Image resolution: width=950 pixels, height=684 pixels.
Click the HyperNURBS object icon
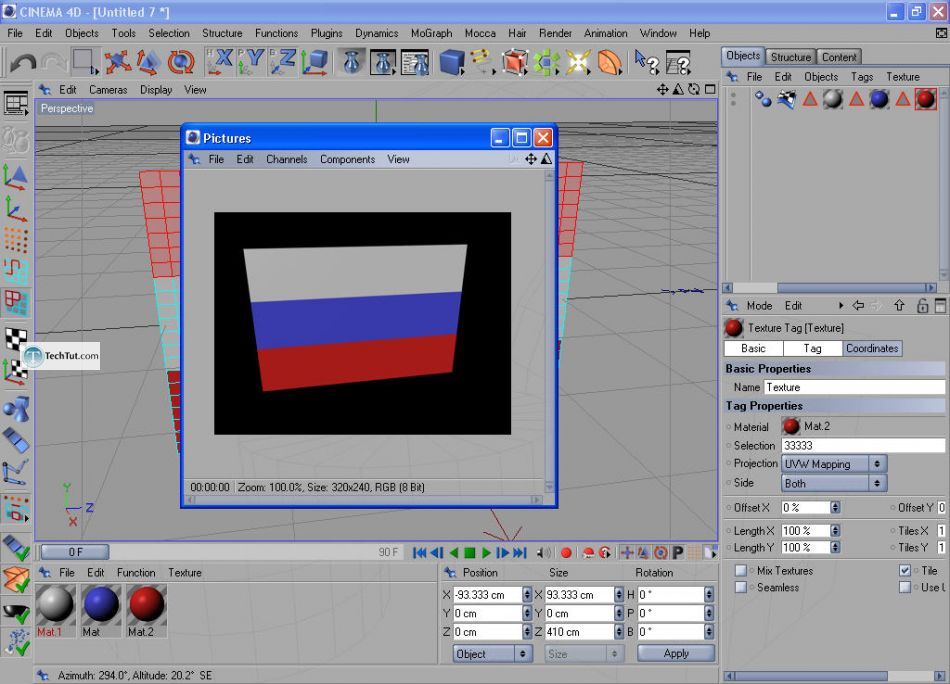[x=514, y=62]
